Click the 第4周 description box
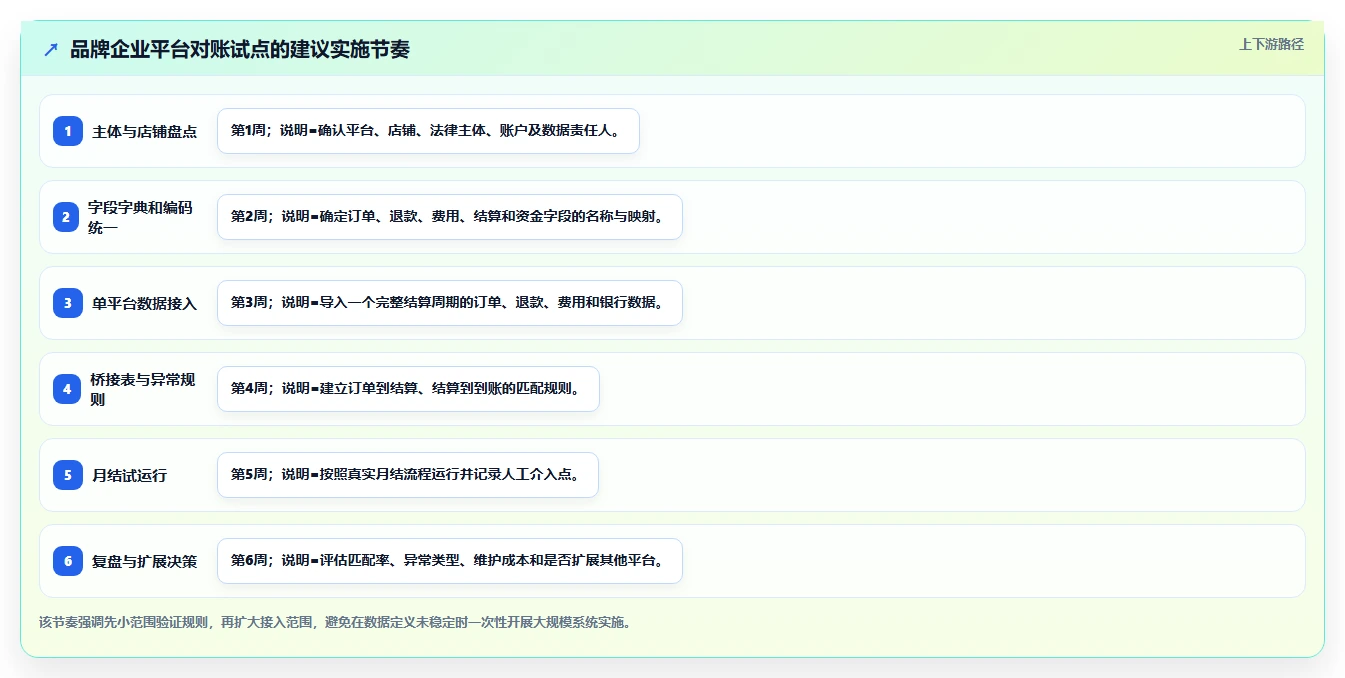 coord(408,389)
